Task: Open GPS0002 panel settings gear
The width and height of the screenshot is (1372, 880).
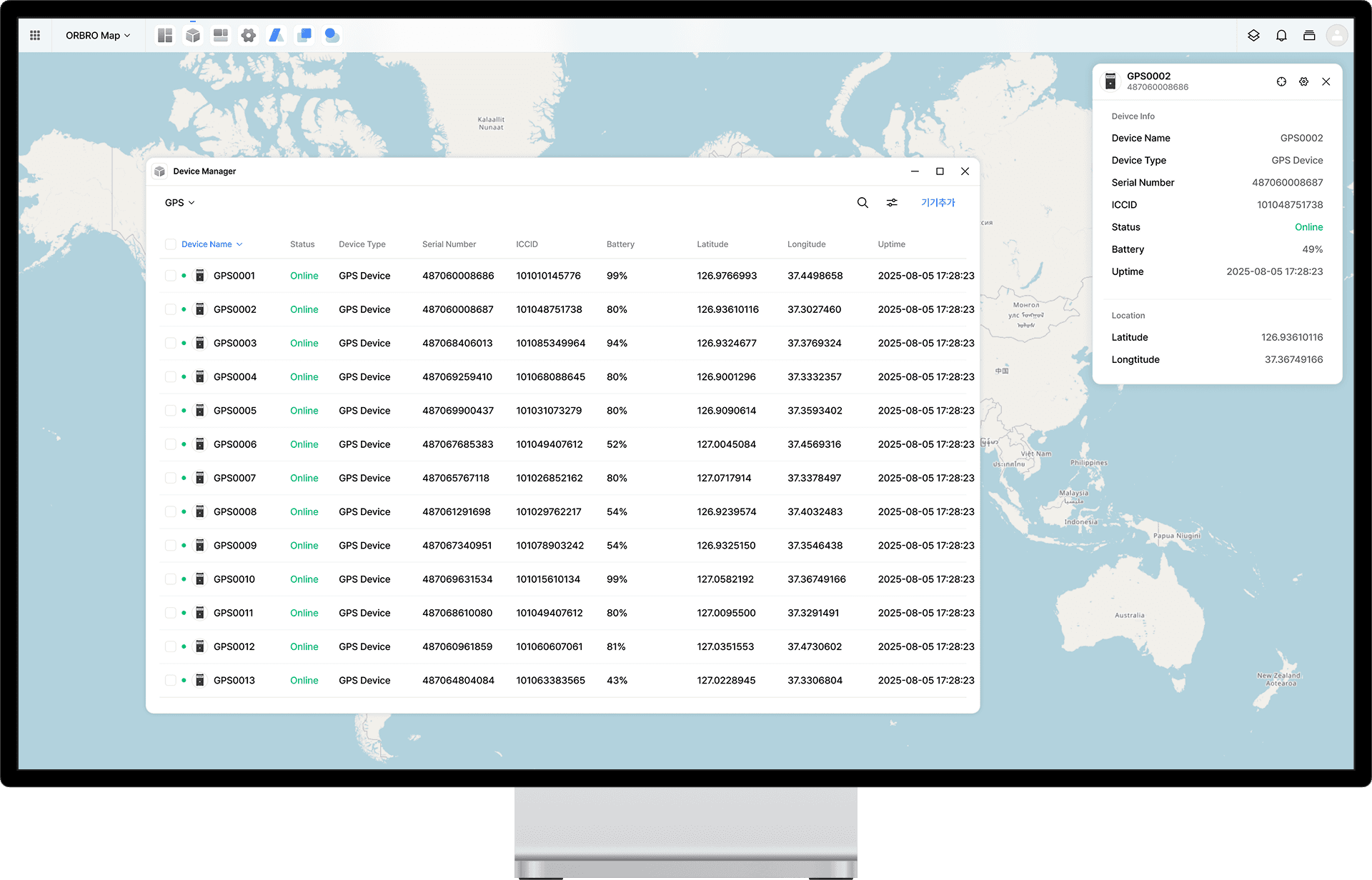Action: [1303, 81]
